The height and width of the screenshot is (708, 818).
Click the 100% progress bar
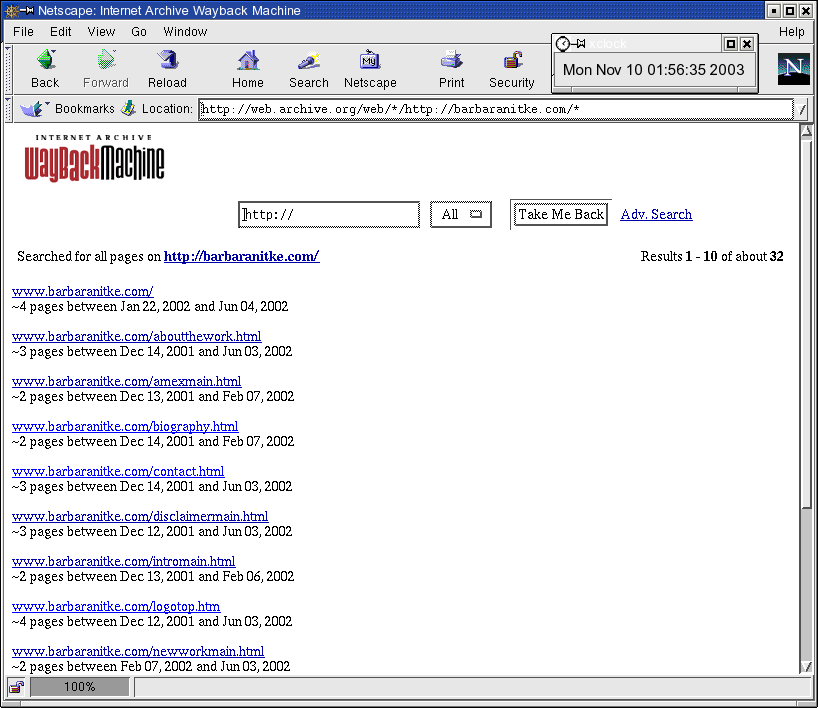click(x=79, y=687)
